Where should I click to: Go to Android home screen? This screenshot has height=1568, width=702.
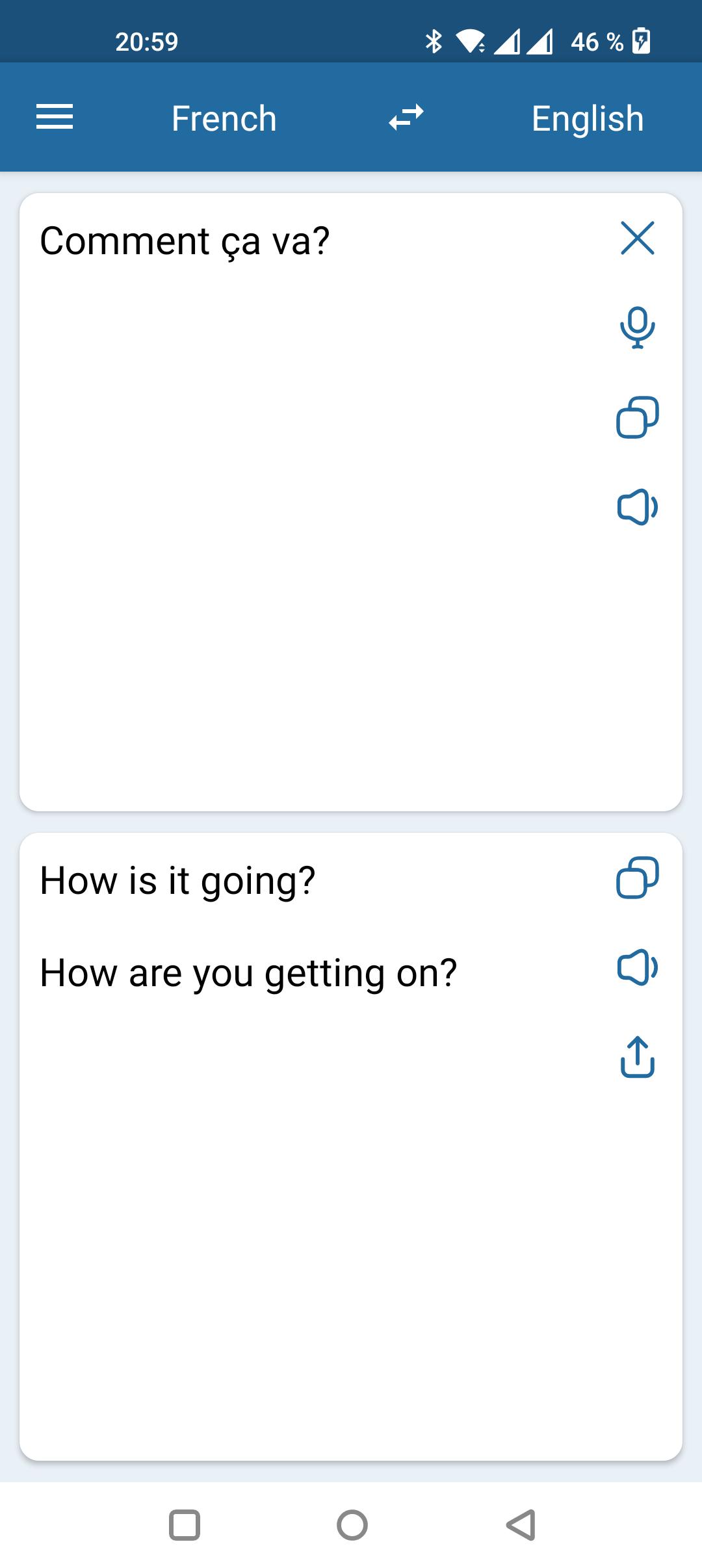(x=352, y=1525)
